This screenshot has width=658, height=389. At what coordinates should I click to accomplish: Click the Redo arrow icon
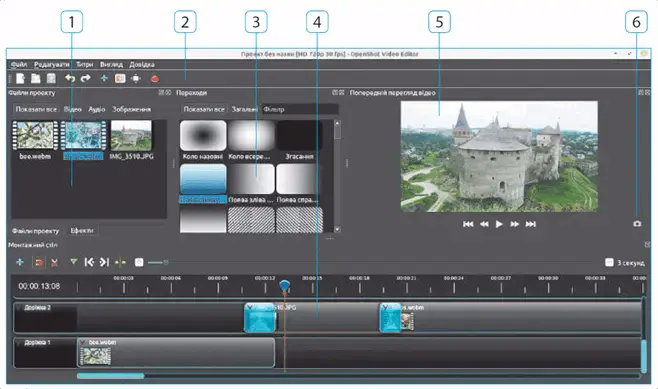[x=86, y=78]
